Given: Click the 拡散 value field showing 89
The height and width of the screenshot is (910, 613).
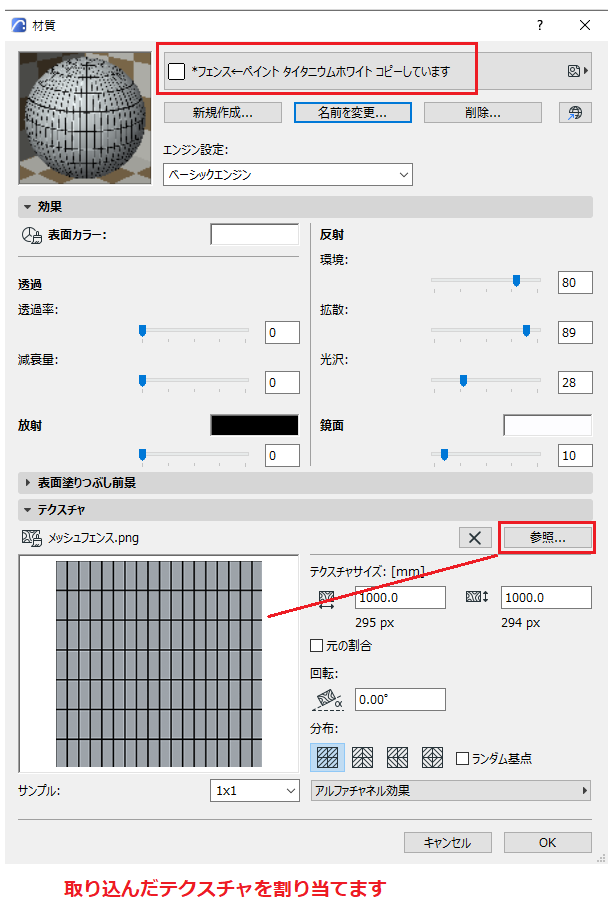Looking at the screenshot, I should (575, 333).
